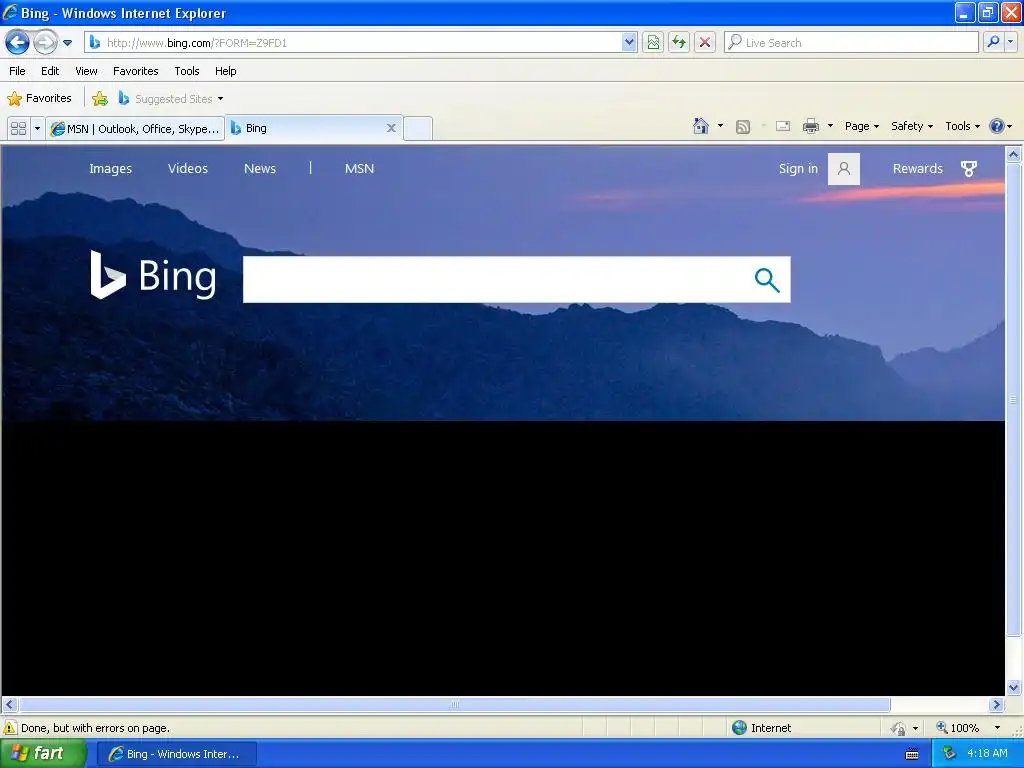Click the Live Search magnifier button
This screenshot has width=1024, height=768.
click(x=993, y=42)
